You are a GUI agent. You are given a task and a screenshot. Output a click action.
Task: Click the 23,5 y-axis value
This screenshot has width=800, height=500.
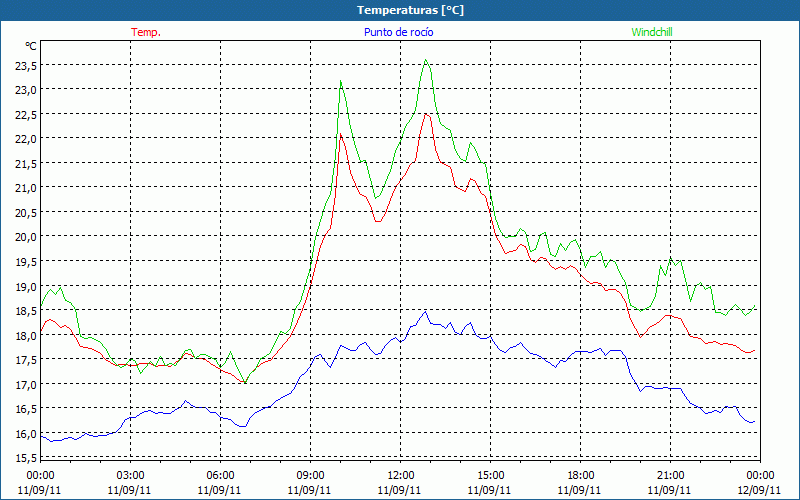pyautogui.click(x=26, y=66)
